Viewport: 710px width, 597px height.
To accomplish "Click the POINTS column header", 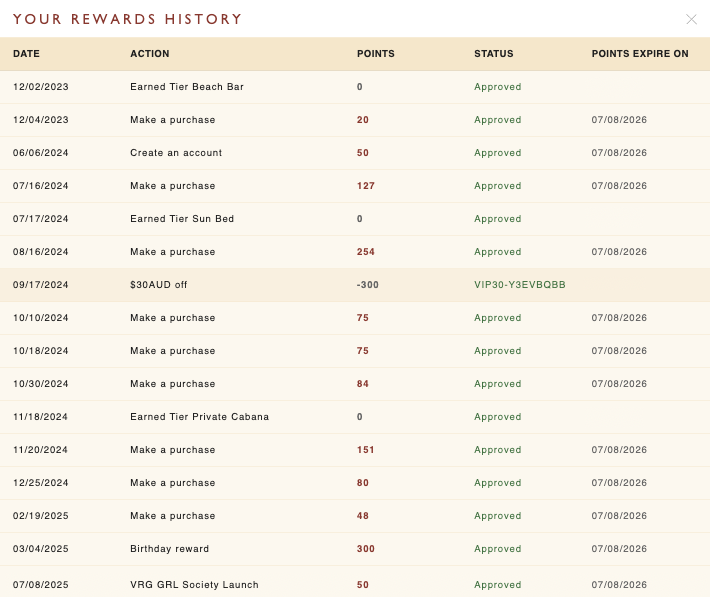I will coord(376,53).
